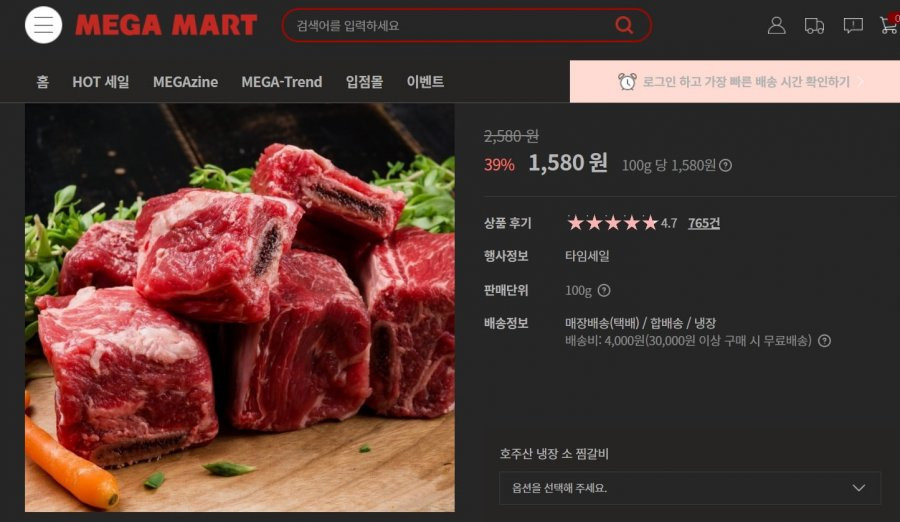Open the hamburger menu button
The height and width of the screenshot is (522, 900).
pos(43,25)
